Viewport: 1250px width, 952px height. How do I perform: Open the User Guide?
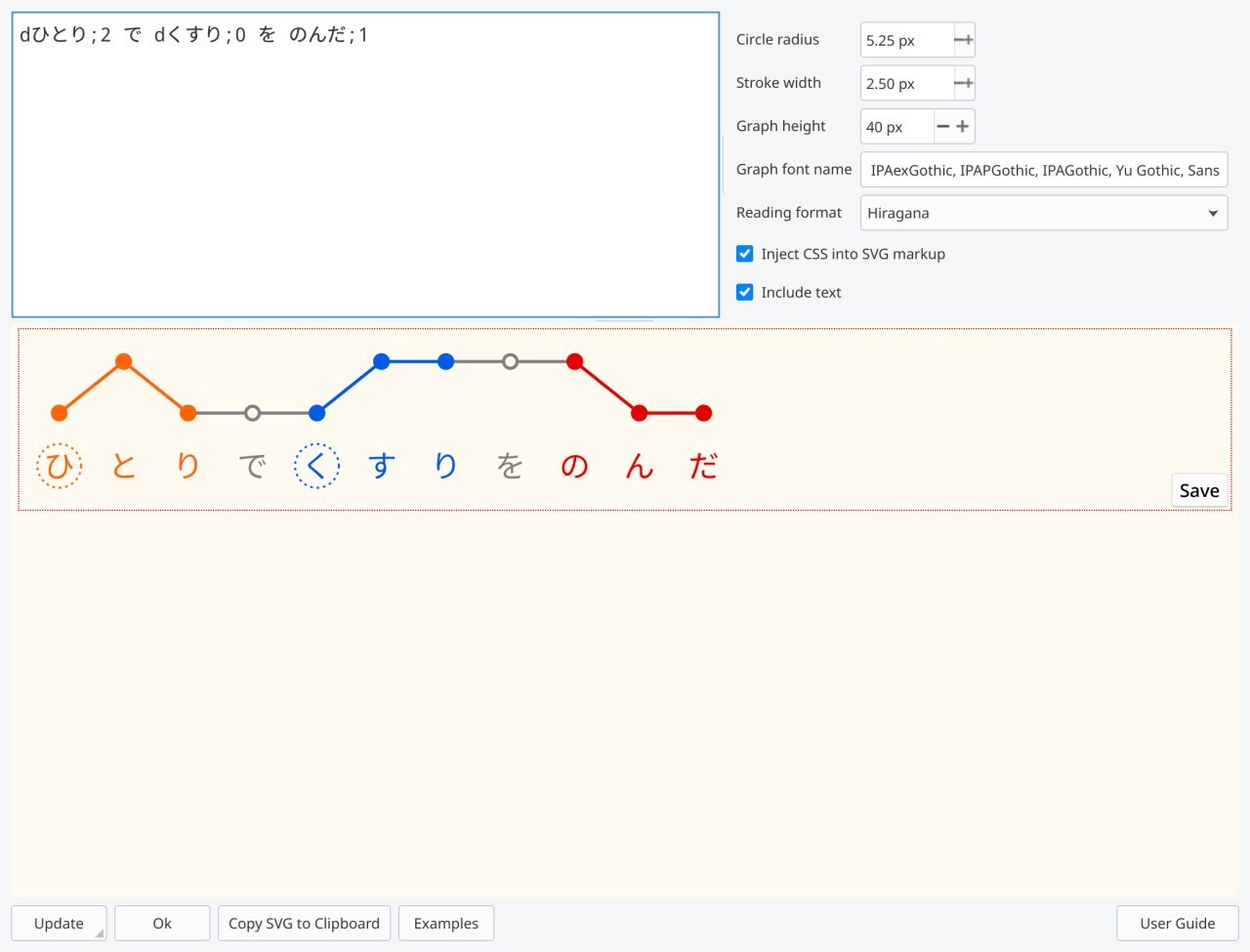coord(1178,924)
